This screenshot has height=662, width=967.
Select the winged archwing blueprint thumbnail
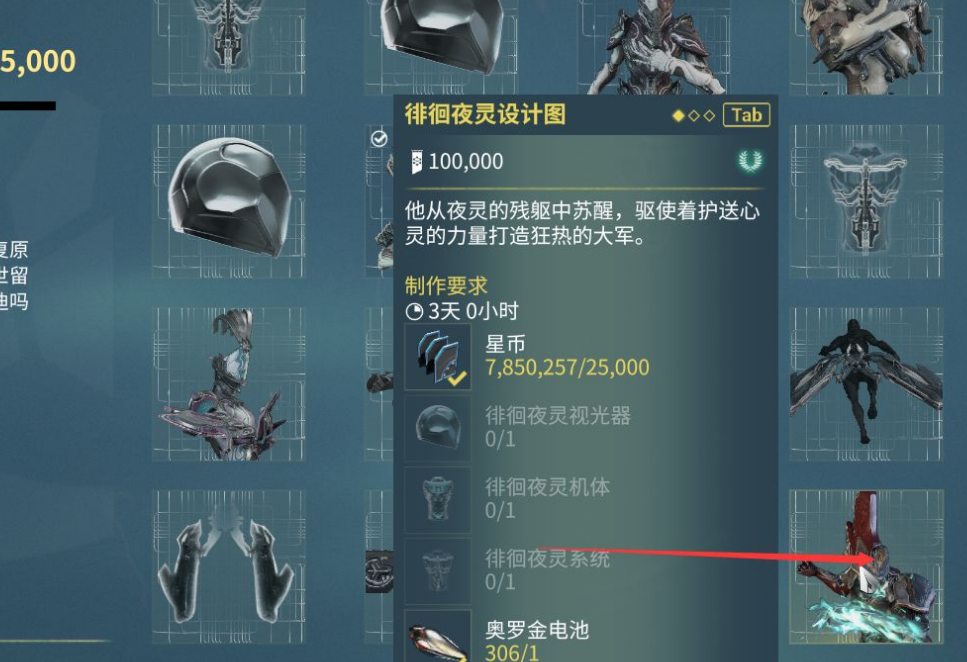click(x=866, y=384)
